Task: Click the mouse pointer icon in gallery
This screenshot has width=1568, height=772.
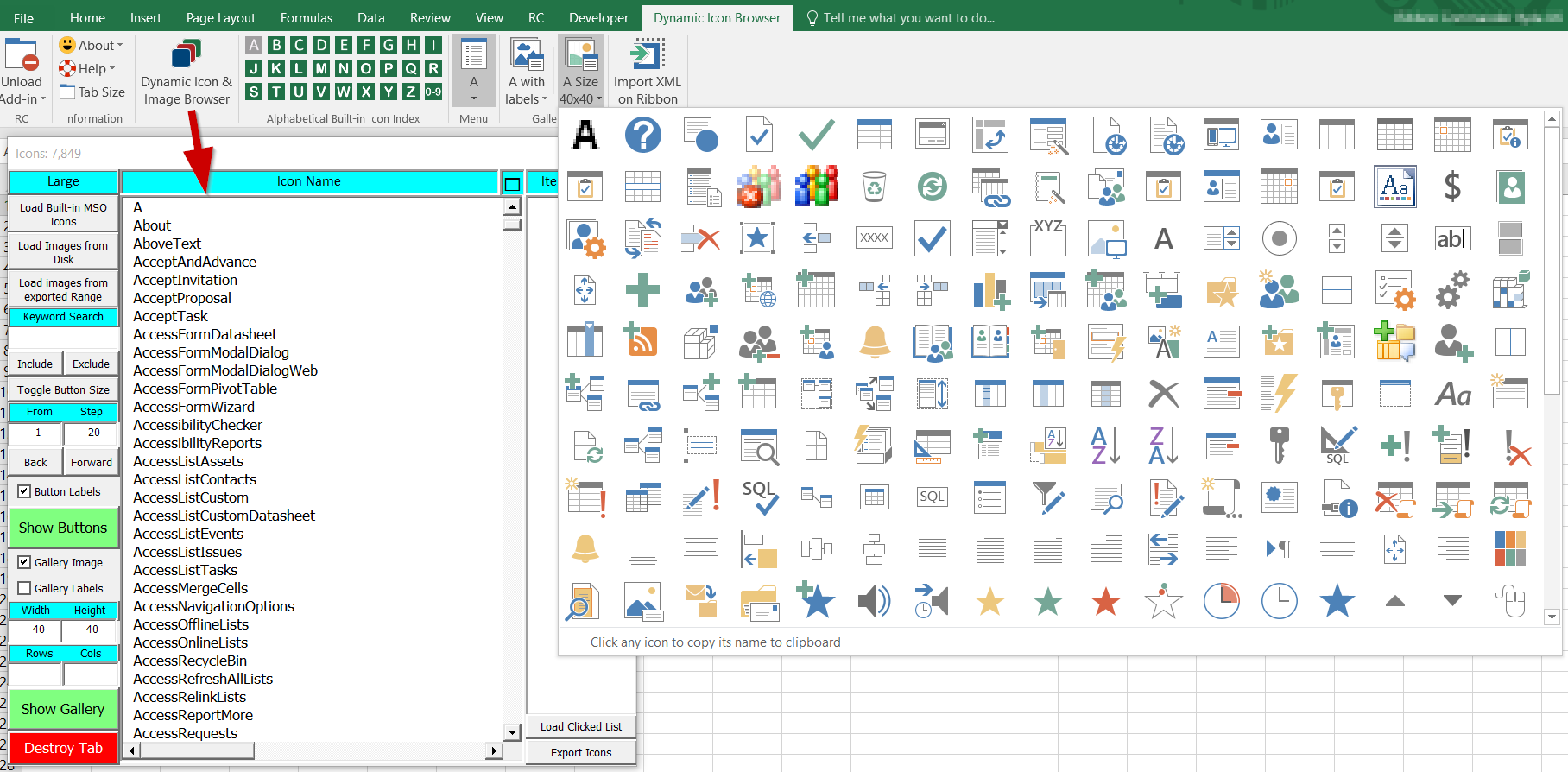Action: (x=1511, y=601)
